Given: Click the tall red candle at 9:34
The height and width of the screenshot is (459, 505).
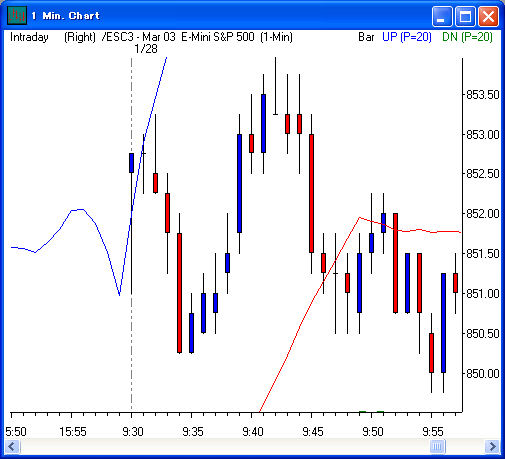Looking at the screenshot, I should (179, 293).
